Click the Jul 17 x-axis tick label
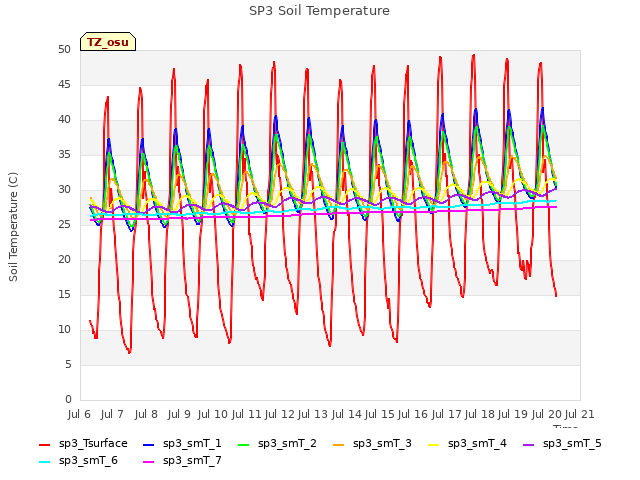 [447, 415]
